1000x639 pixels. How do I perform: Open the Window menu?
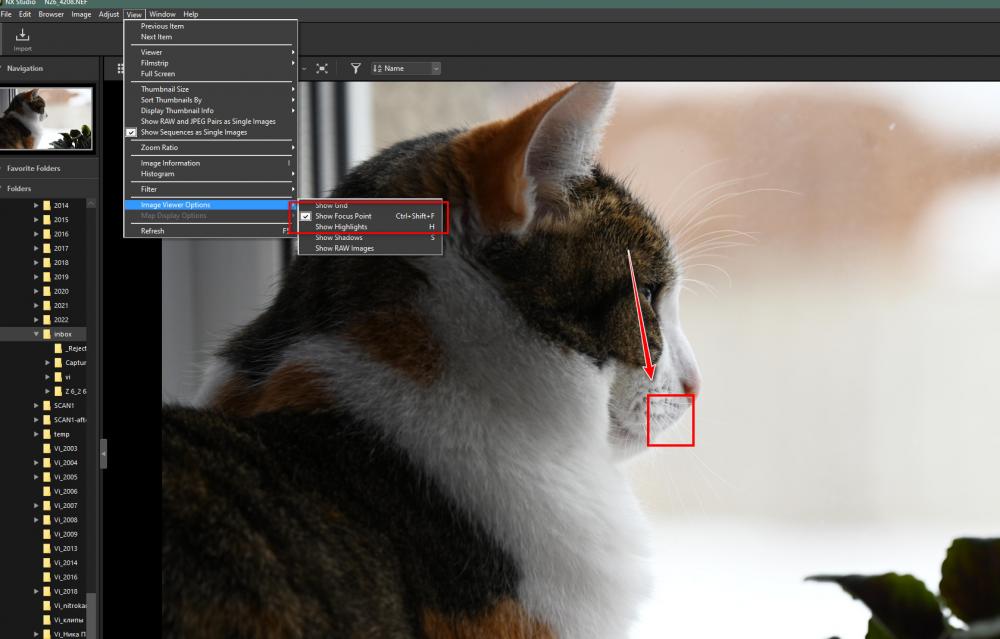tap(162, 14)
